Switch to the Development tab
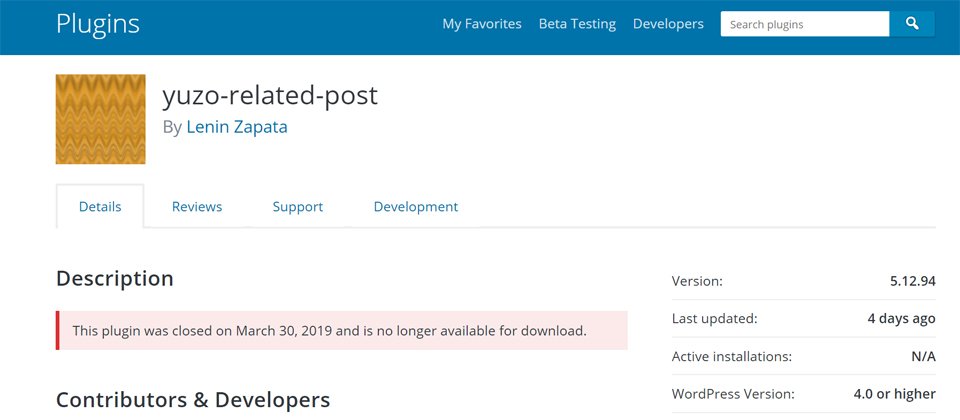 (x=416, y=207)
